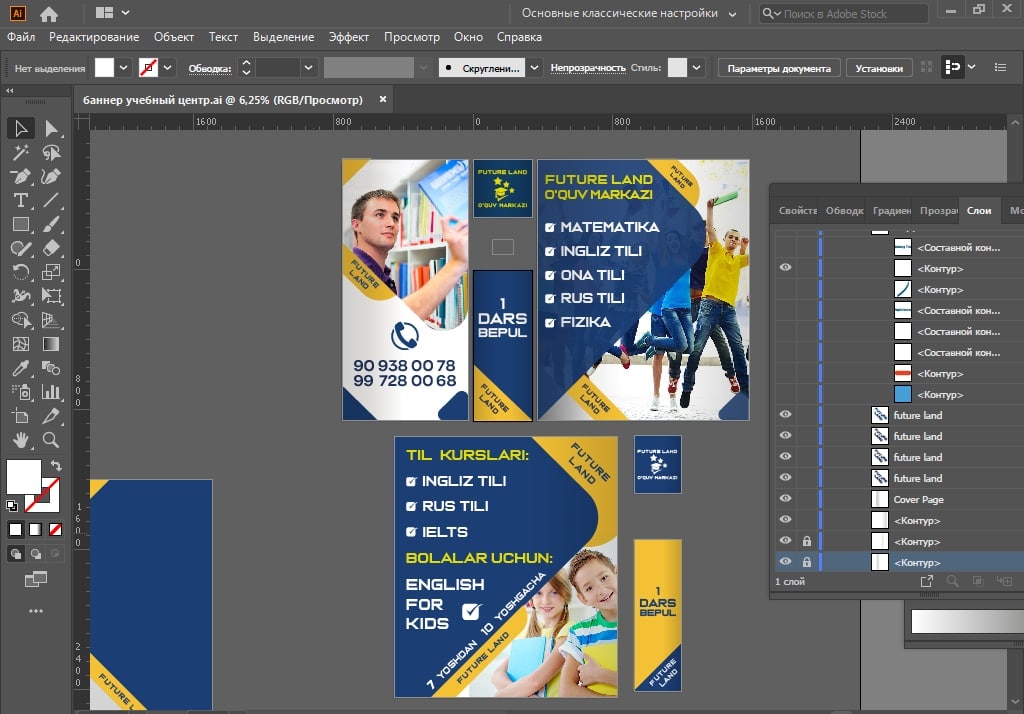The image size is (1024, 714).
Task: Click the Установки button
Action: tap(878, 68)
